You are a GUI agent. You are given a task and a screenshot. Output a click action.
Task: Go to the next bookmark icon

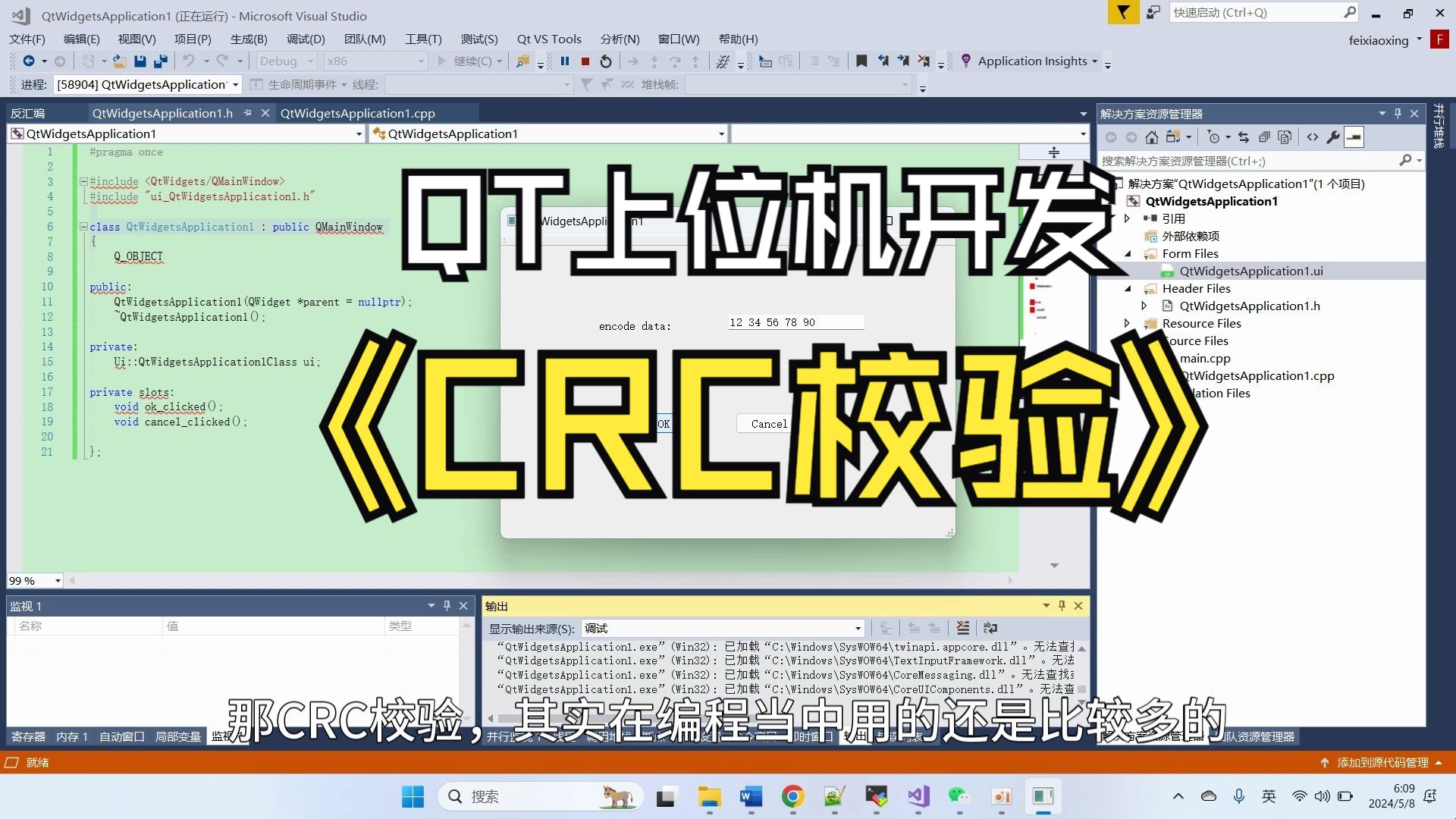point(903,61)
